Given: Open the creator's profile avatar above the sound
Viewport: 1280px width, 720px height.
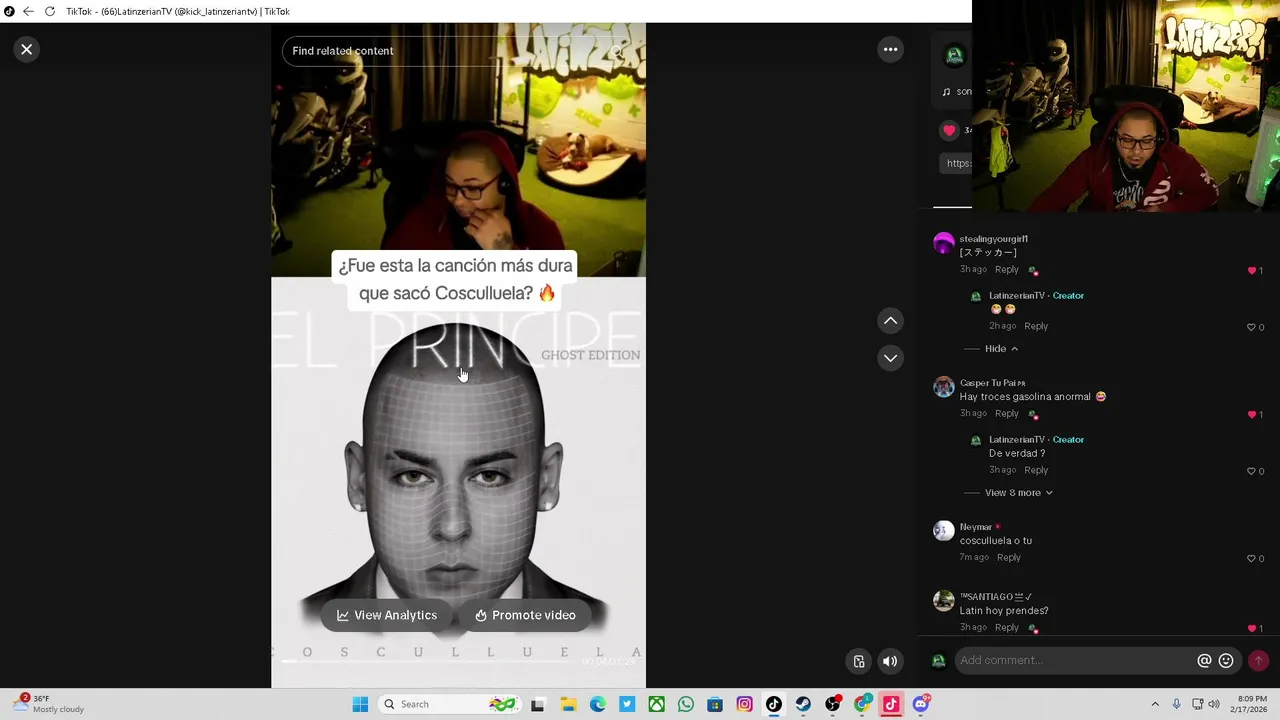Looking at the screenshot, I should pos(955,56).
